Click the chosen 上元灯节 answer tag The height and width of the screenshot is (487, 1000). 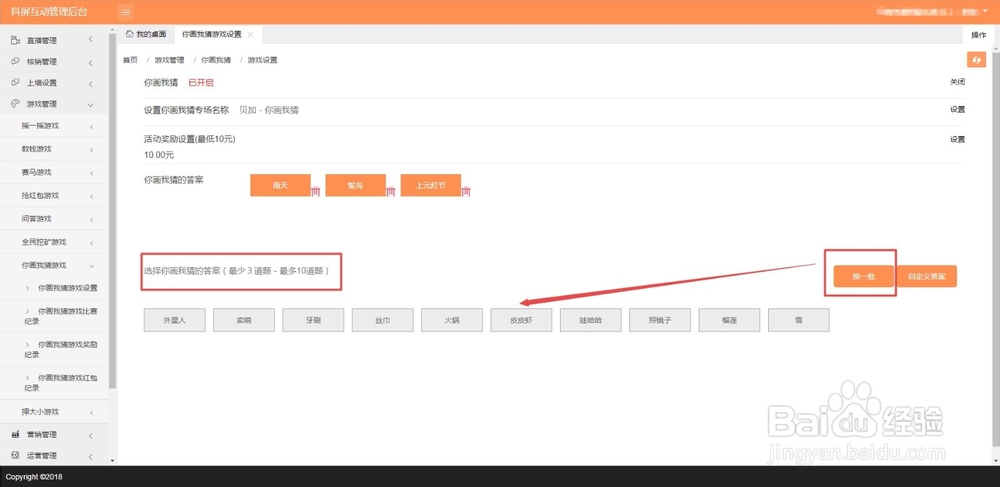[x=430, y=185]
